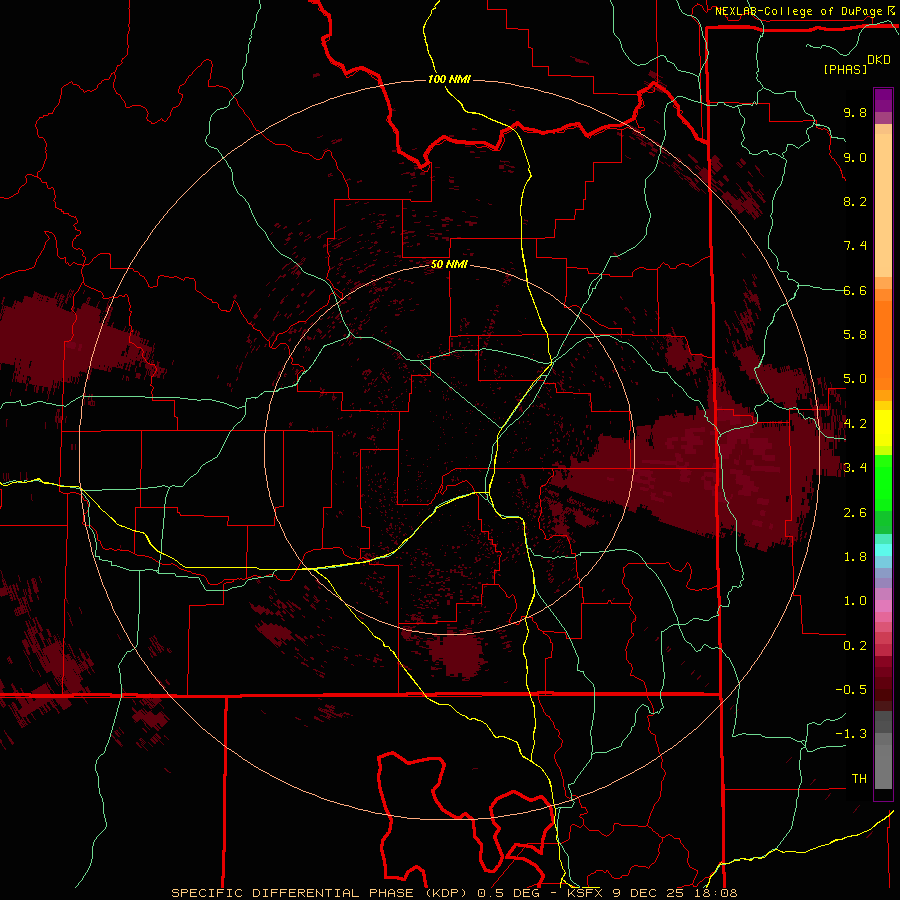Viewport: 900px width, 900px height.
Task: Click the 1.8 value on the color scale
Action: pos(855,557)
